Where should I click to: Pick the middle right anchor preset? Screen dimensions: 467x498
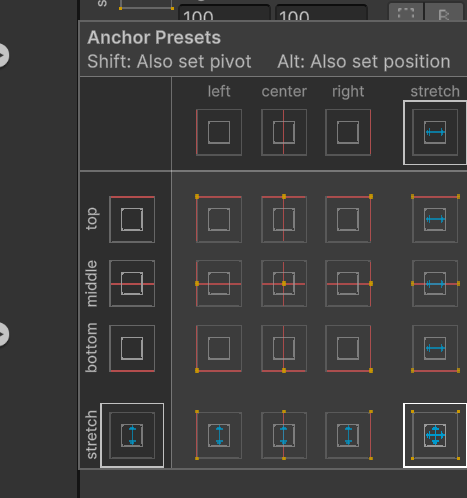point(348,284)
